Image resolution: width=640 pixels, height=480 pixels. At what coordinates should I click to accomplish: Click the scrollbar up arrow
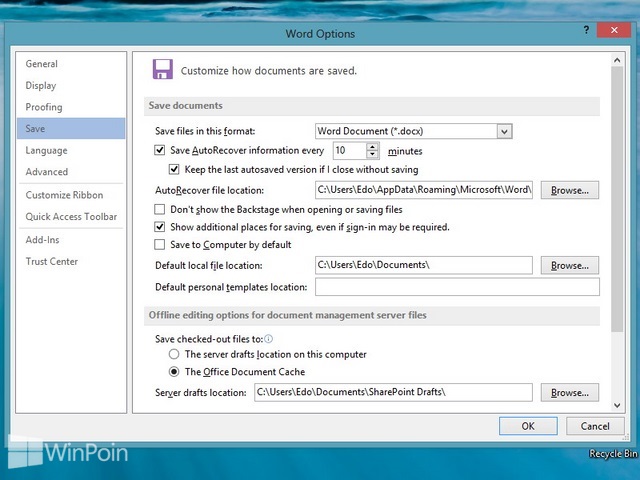click(x=617, y=60)
